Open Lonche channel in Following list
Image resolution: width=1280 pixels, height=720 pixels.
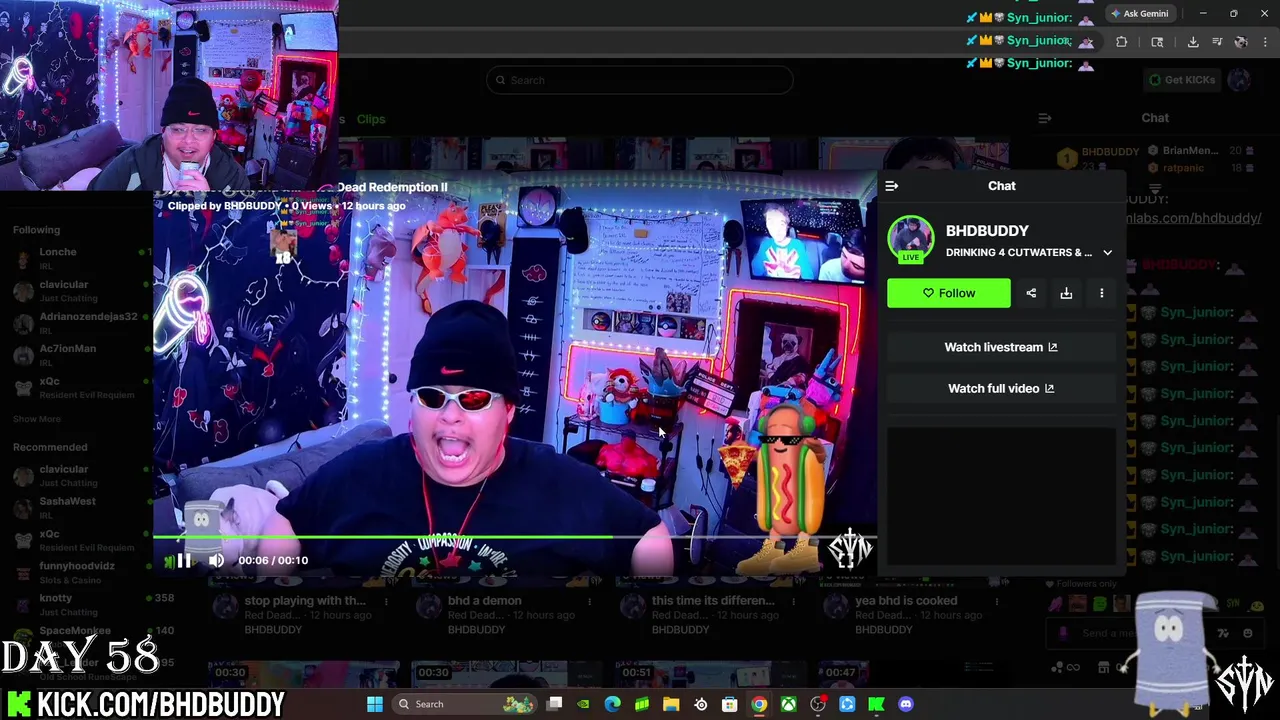click(58, 252)
